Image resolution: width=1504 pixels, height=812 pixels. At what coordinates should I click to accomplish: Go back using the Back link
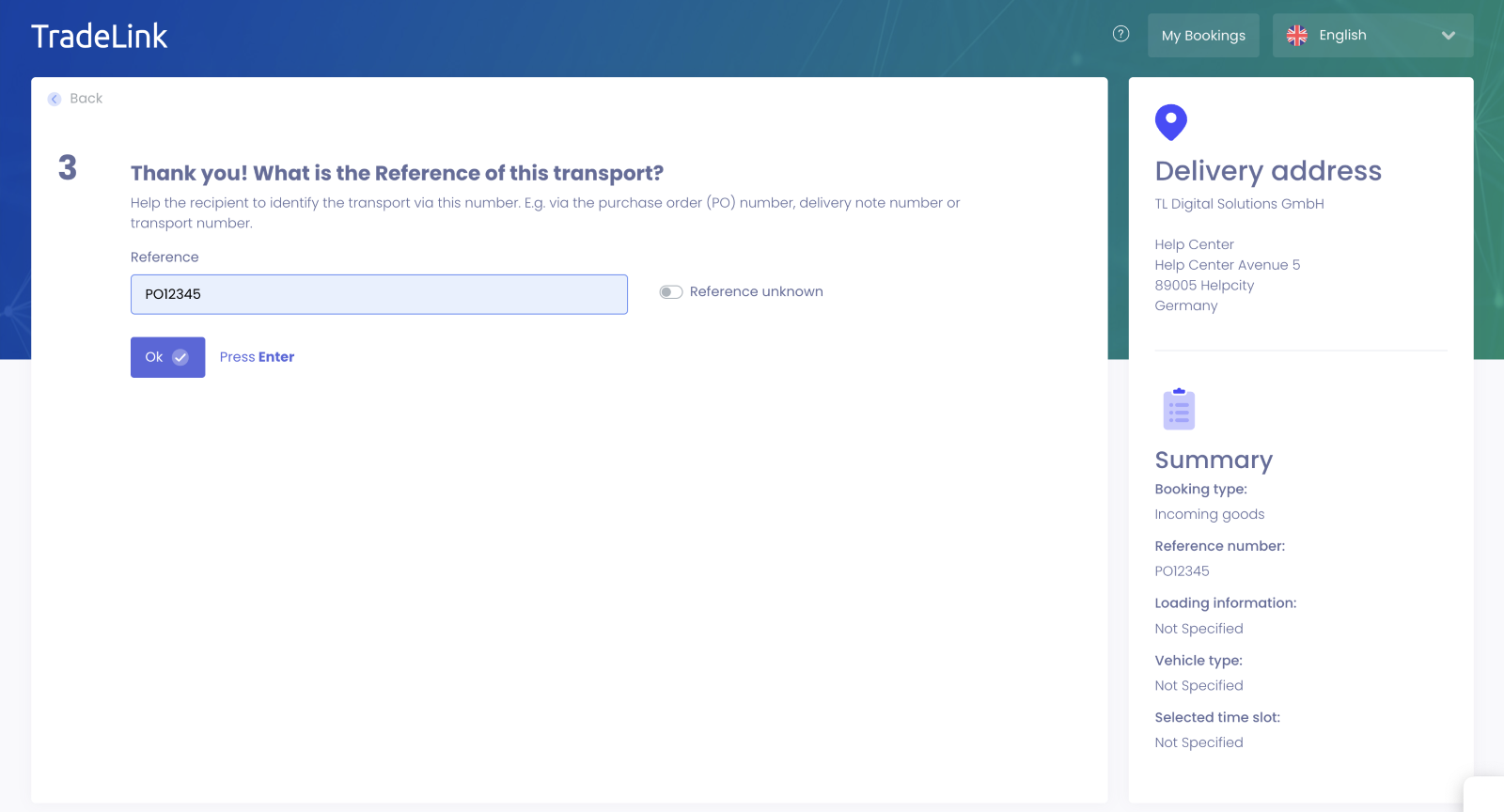[86, 99]
